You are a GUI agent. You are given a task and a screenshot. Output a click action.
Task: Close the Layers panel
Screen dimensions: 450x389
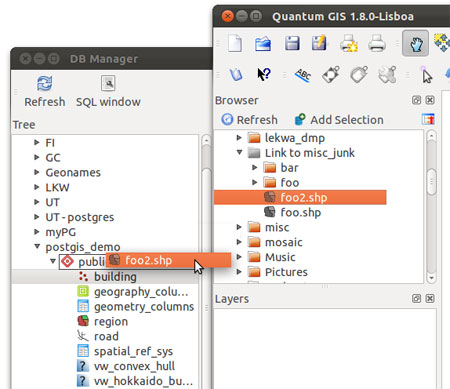click(430, 298)
